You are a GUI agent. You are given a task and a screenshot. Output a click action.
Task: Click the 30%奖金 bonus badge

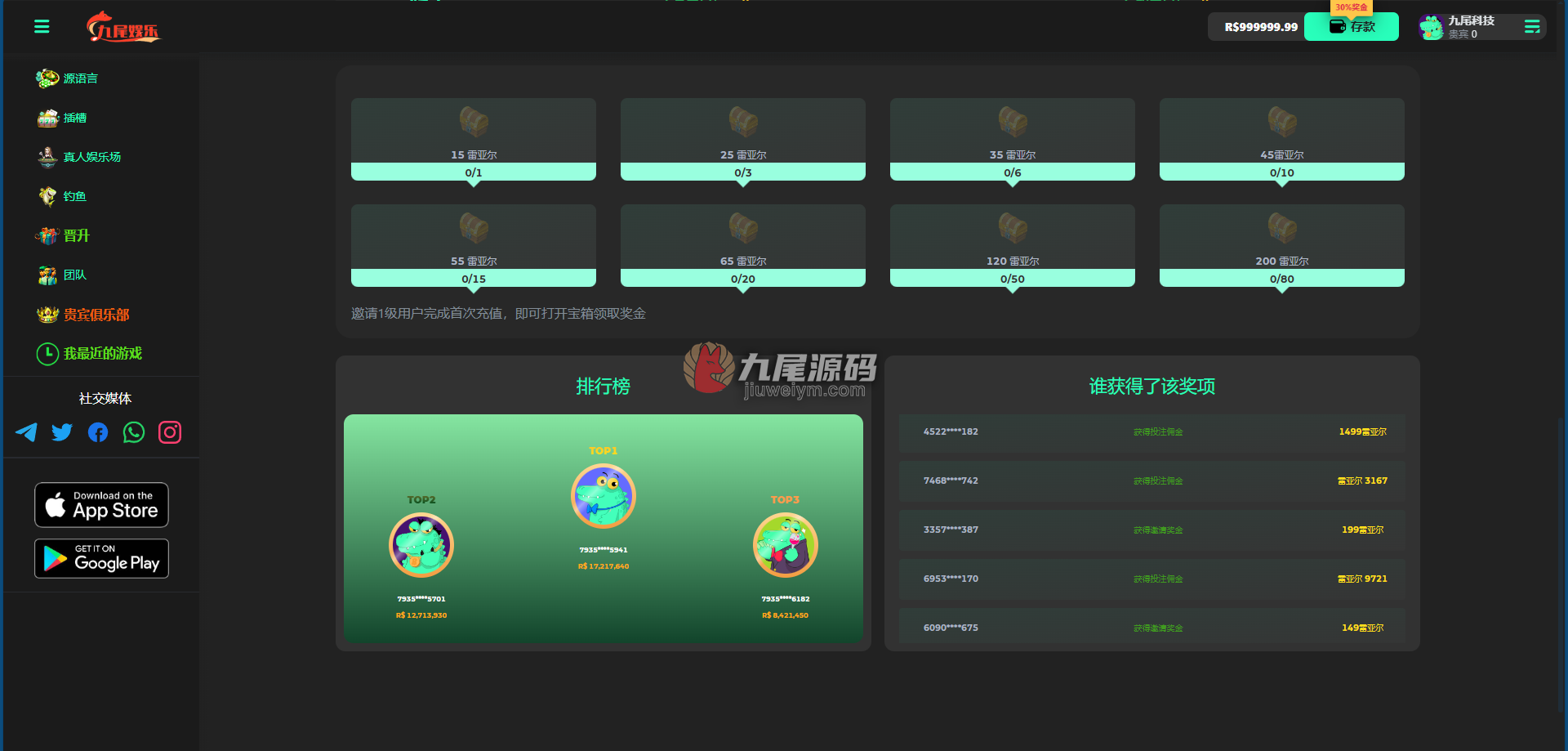1352,7
